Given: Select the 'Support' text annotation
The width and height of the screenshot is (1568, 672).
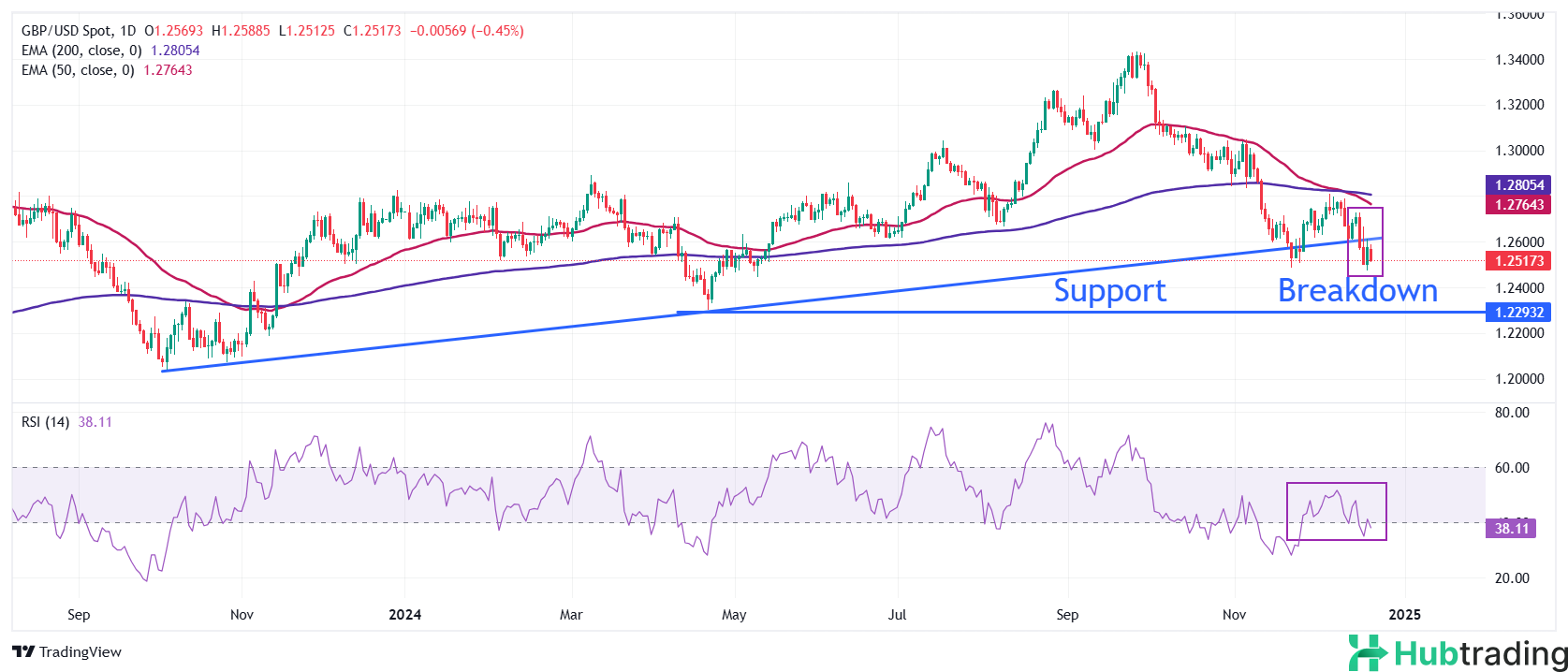Looking at the screenshot, I should coord(1109,291).
